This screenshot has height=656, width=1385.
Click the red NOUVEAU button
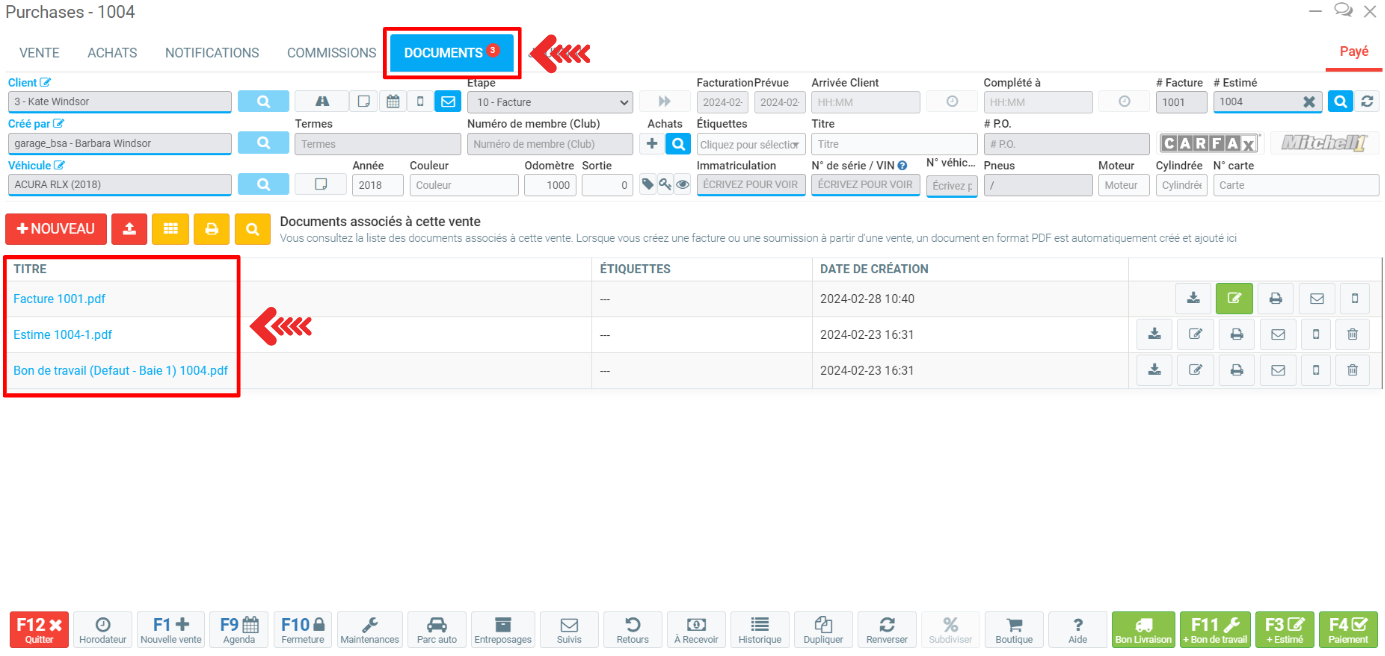point(56,229)
